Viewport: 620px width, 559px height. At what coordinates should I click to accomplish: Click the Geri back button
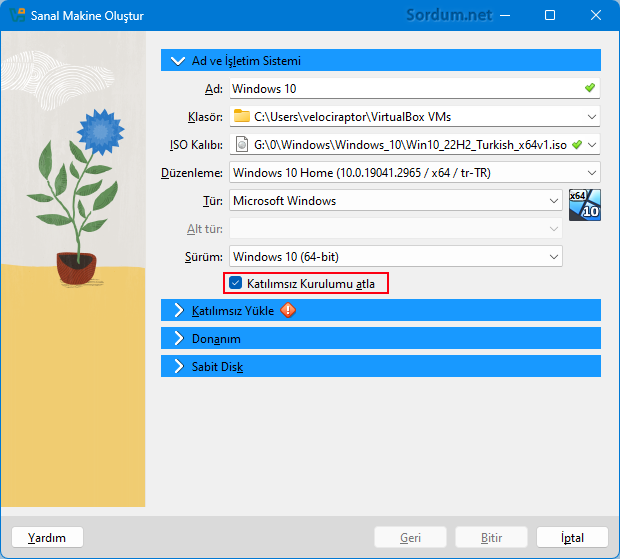tap(410, 537)
